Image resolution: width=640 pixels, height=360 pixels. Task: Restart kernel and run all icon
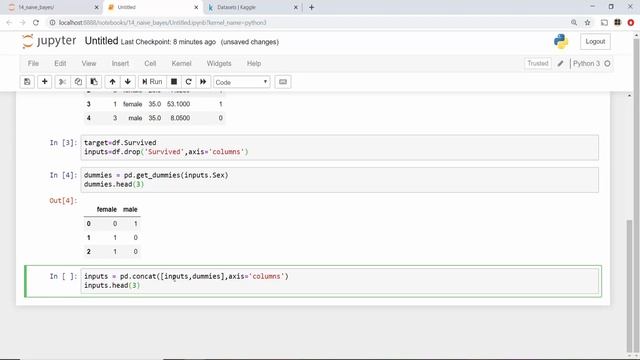(203, 82)
